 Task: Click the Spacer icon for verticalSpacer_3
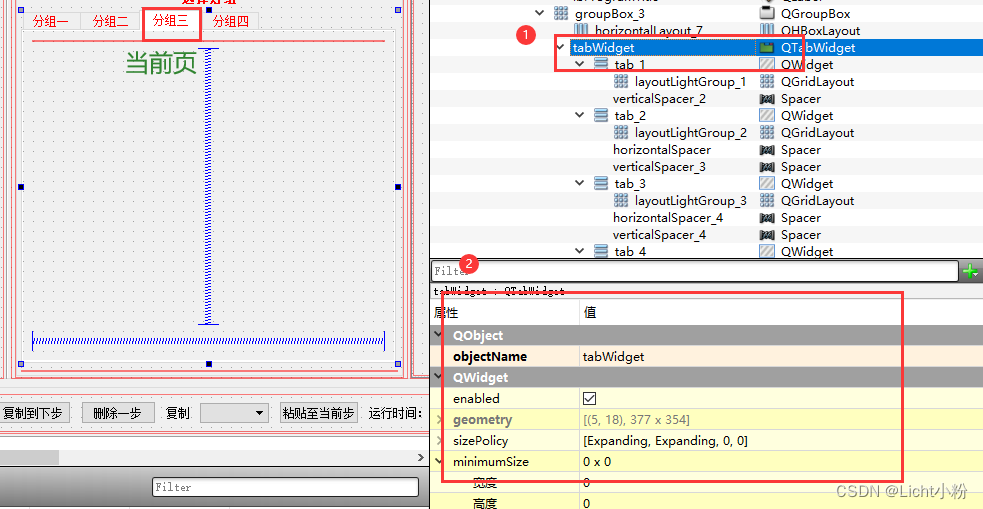(766, 167)
